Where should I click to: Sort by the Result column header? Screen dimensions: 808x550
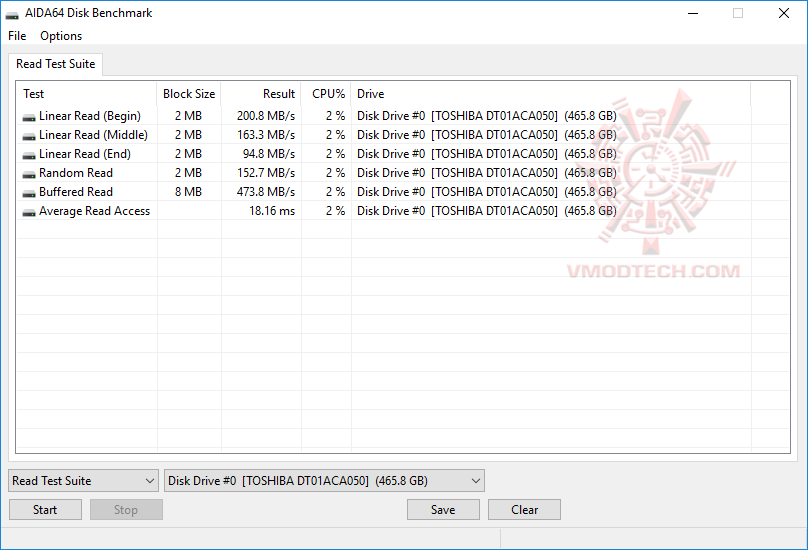tap(261, 94)
